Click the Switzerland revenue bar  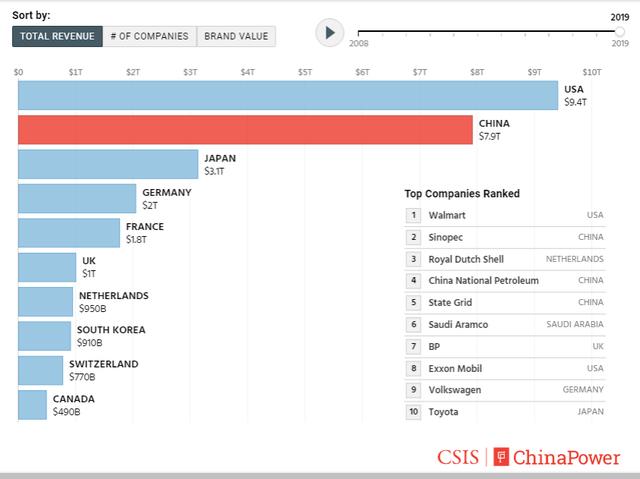click(40, 370)
